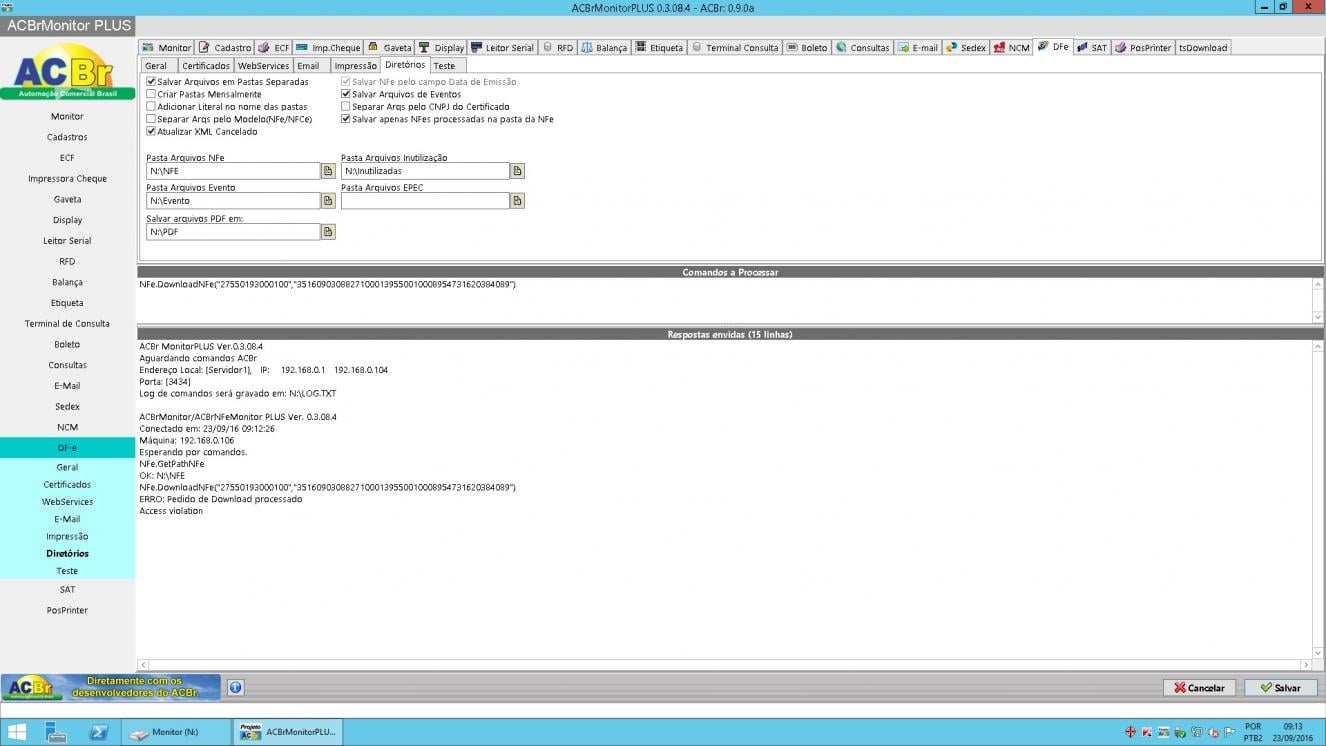This screenshot has width=1326, height=746.
Task: Click 'ERRO: Pedido de Download processado' line
Action: click(x=220, y=499)
